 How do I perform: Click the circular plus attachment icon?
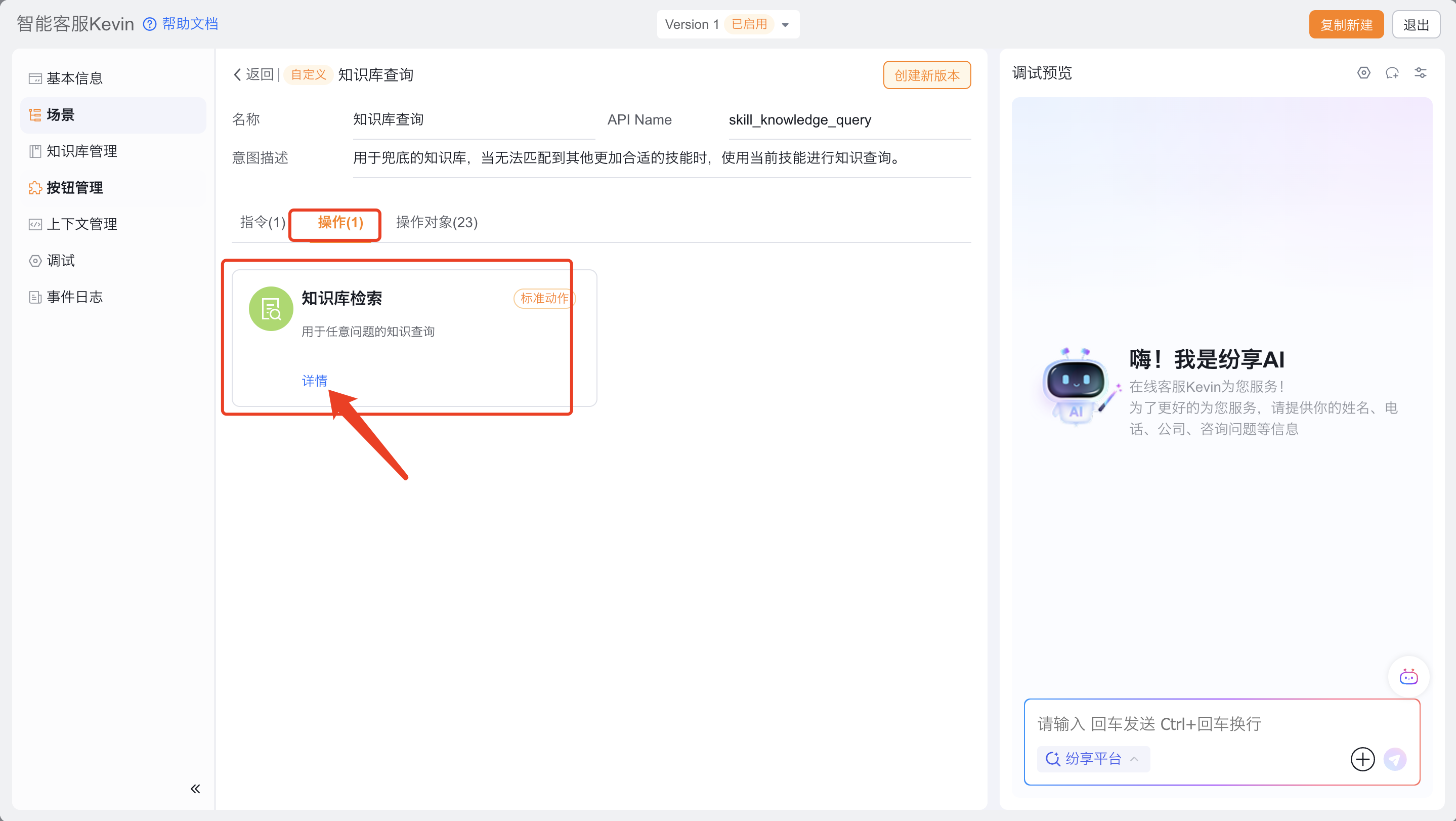tap(1362, 759)
